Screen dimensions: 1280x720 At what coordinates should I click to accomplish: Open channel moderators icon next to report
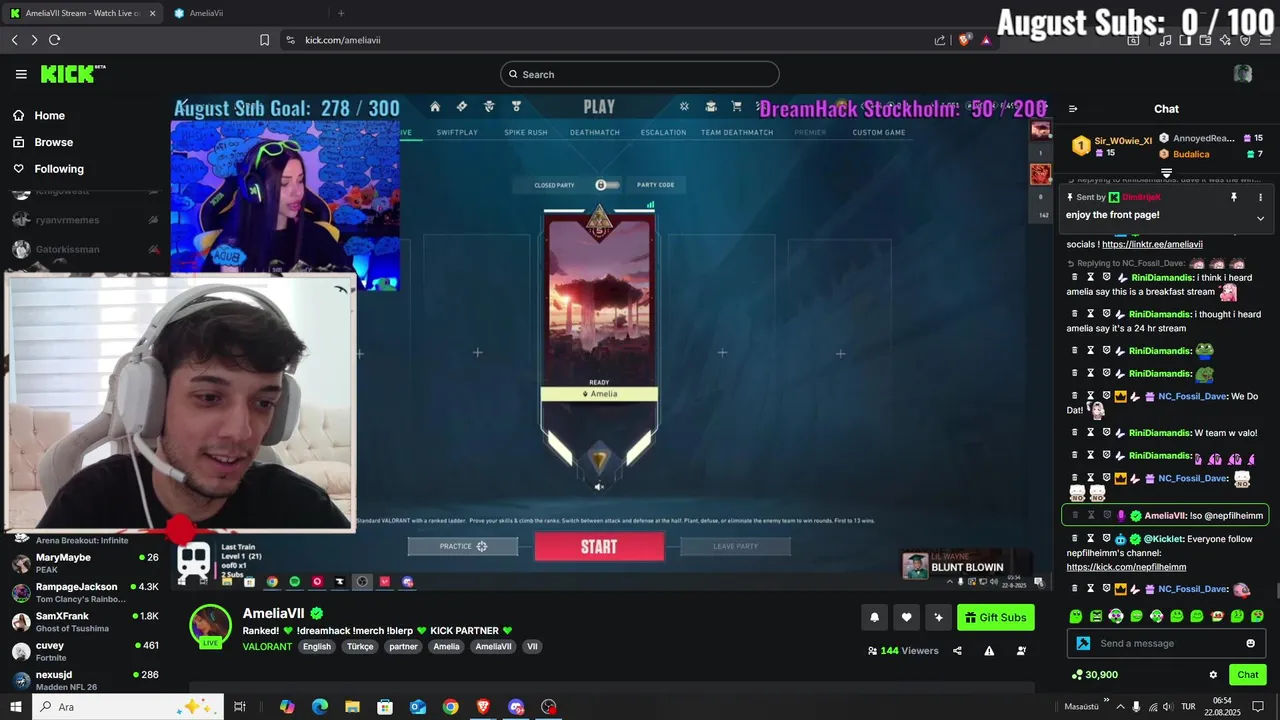pyautogui.click(x=1021, y=651)
